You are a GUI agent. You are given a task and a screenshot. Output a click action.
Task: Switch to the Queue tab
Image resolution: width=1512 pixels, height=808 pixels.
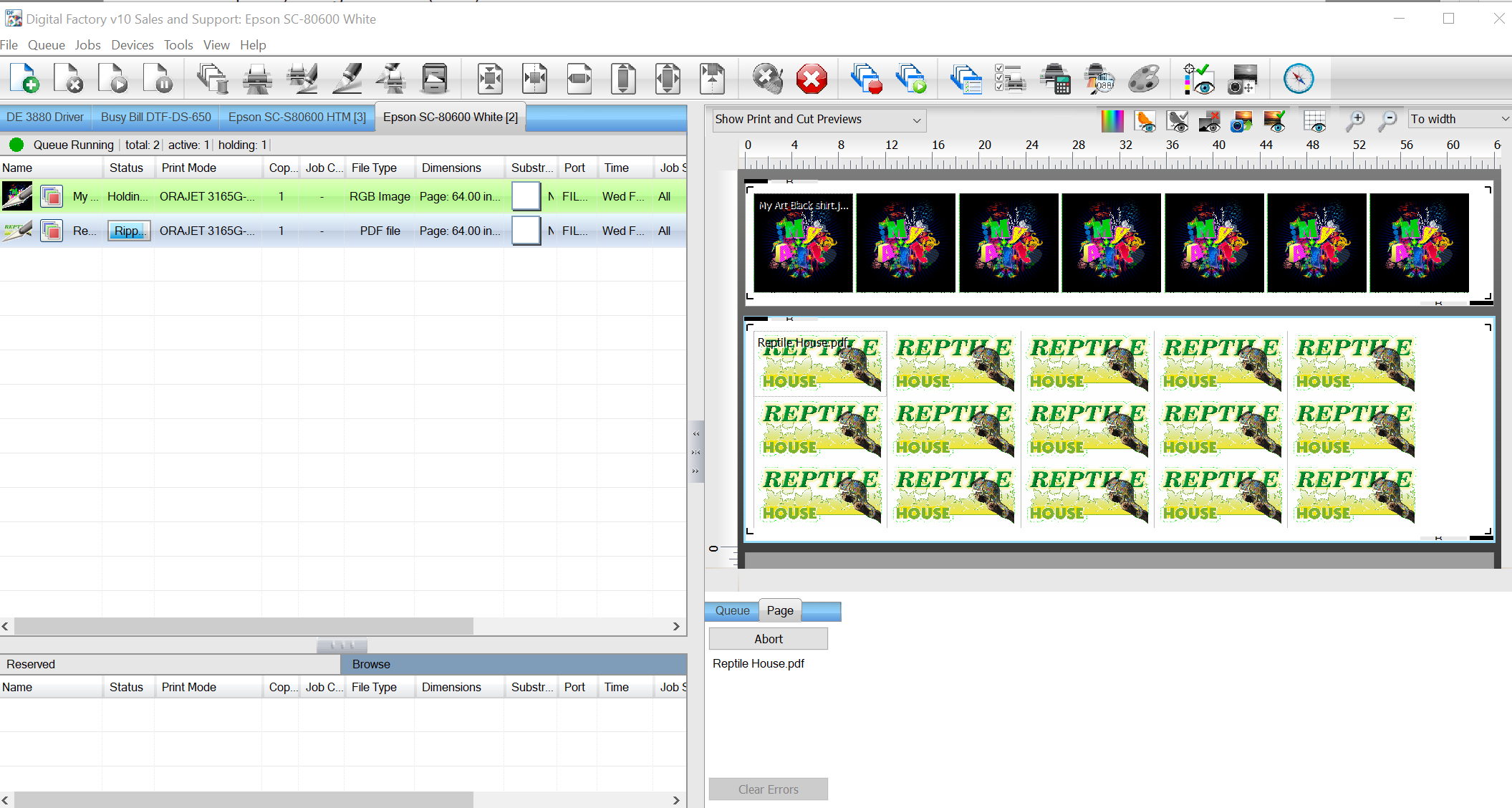click(732, 611)
